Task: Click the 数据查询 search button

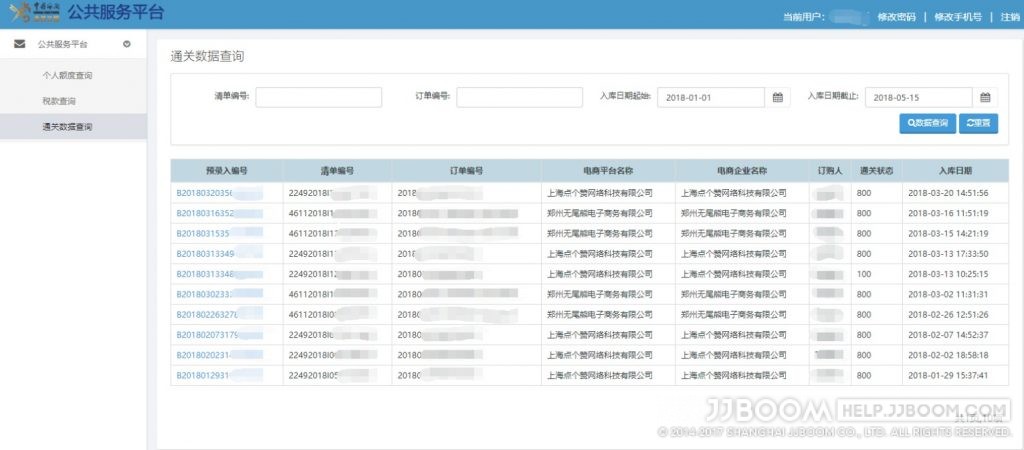Action: [x=927, y=123]
